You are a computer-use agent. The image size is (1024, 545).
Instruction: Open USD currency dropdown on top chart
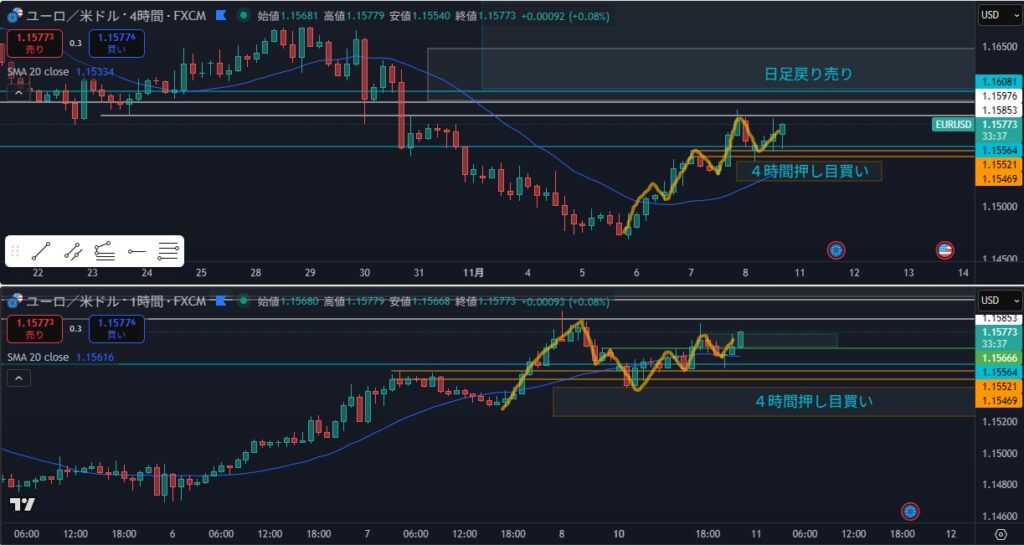click(x=998, y=16)
